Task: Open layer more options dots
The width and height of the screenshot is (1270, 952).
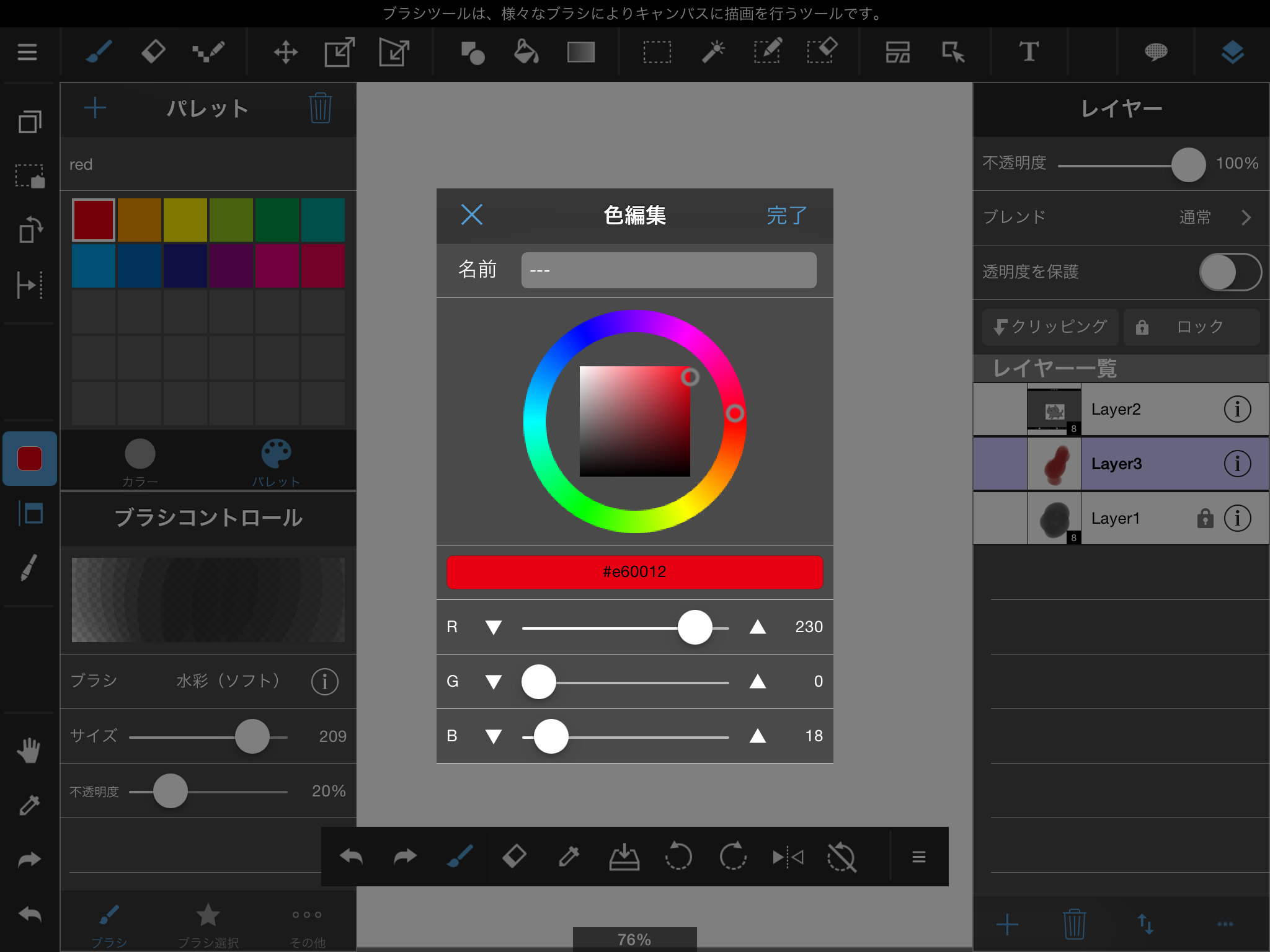Action: (x=1225, y=924)
